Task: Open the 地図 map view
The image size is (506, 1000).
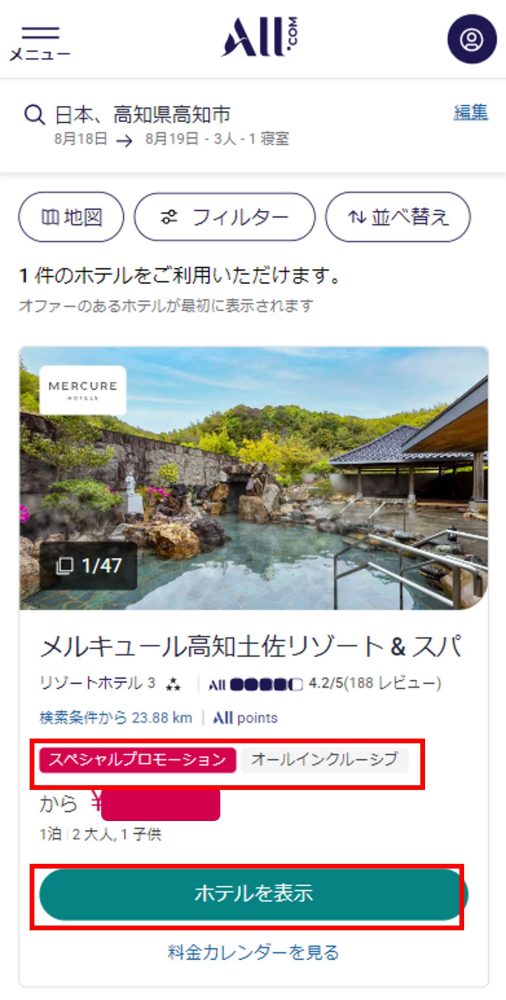Action: pyautogui.click(x=71, y=217)
